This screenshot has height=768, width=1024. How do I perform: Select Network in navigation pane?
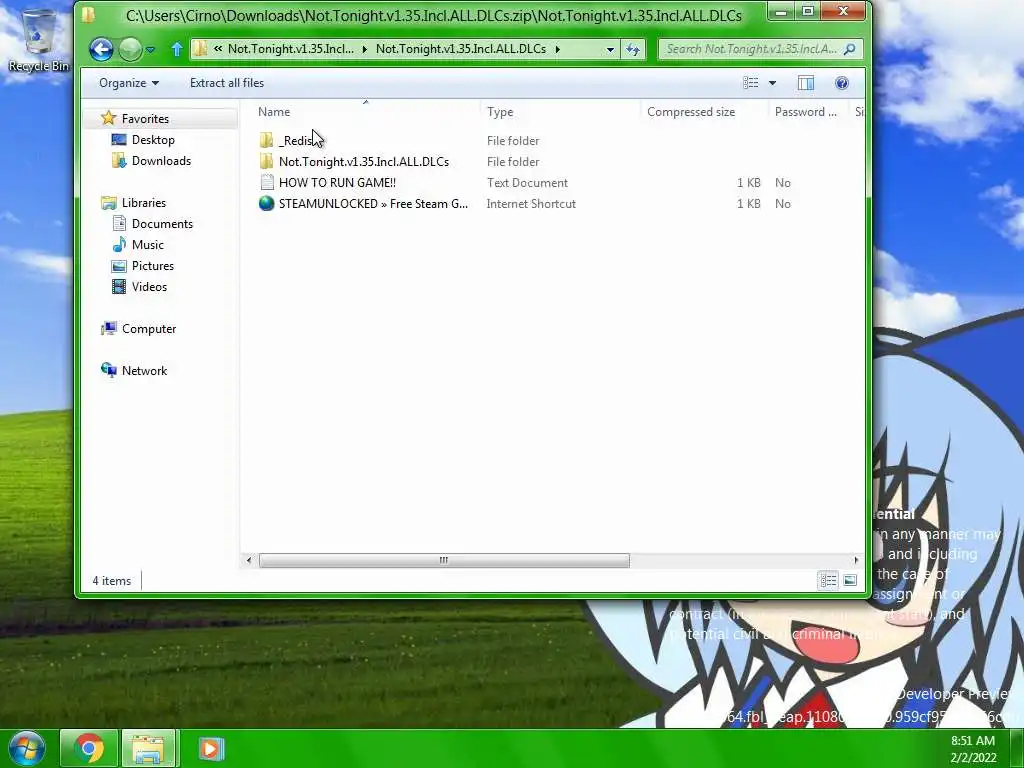click(144, 370)
